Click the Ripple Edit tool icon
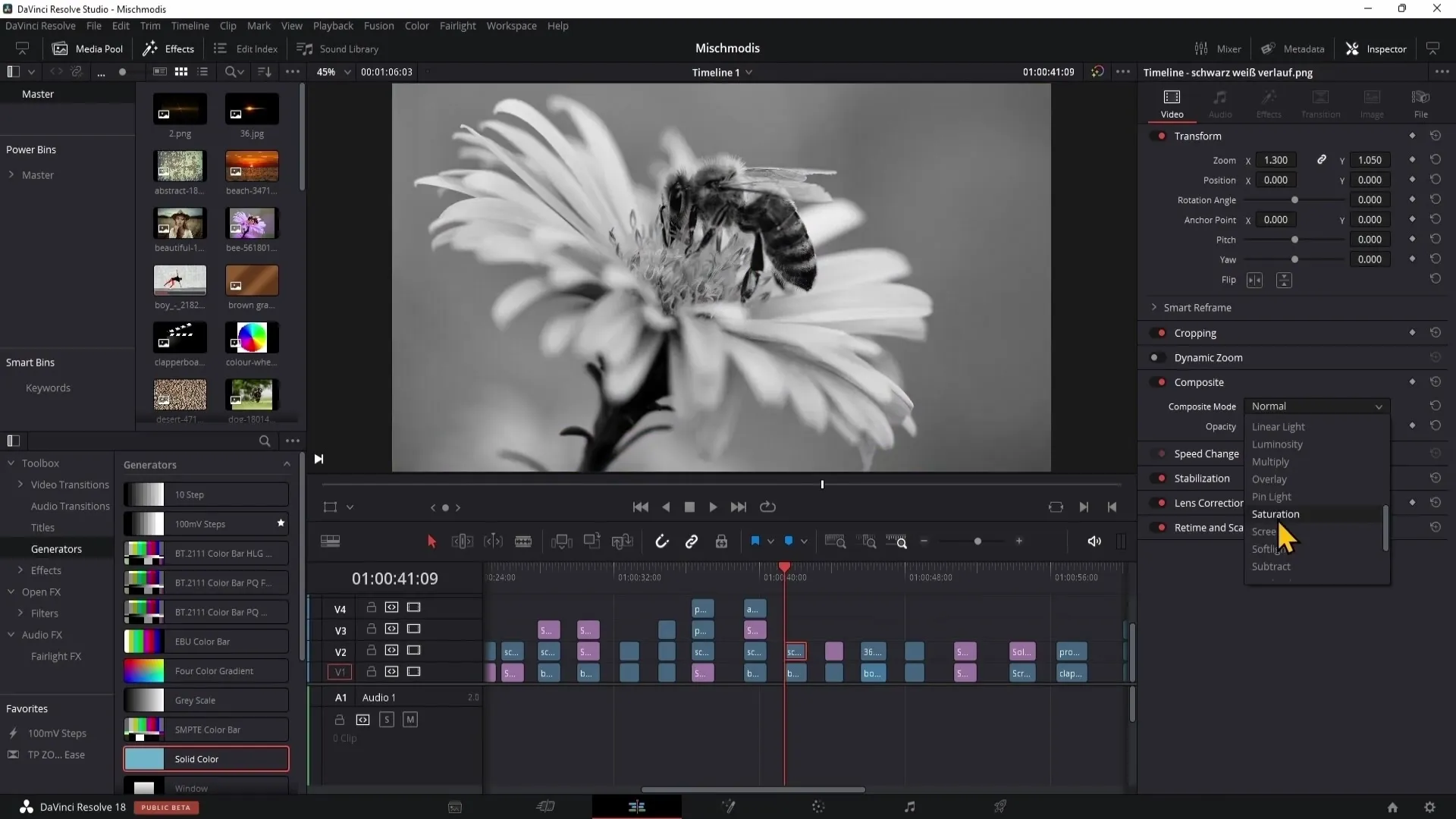This screenshot has height=819, width=1456. pos(462,541)
